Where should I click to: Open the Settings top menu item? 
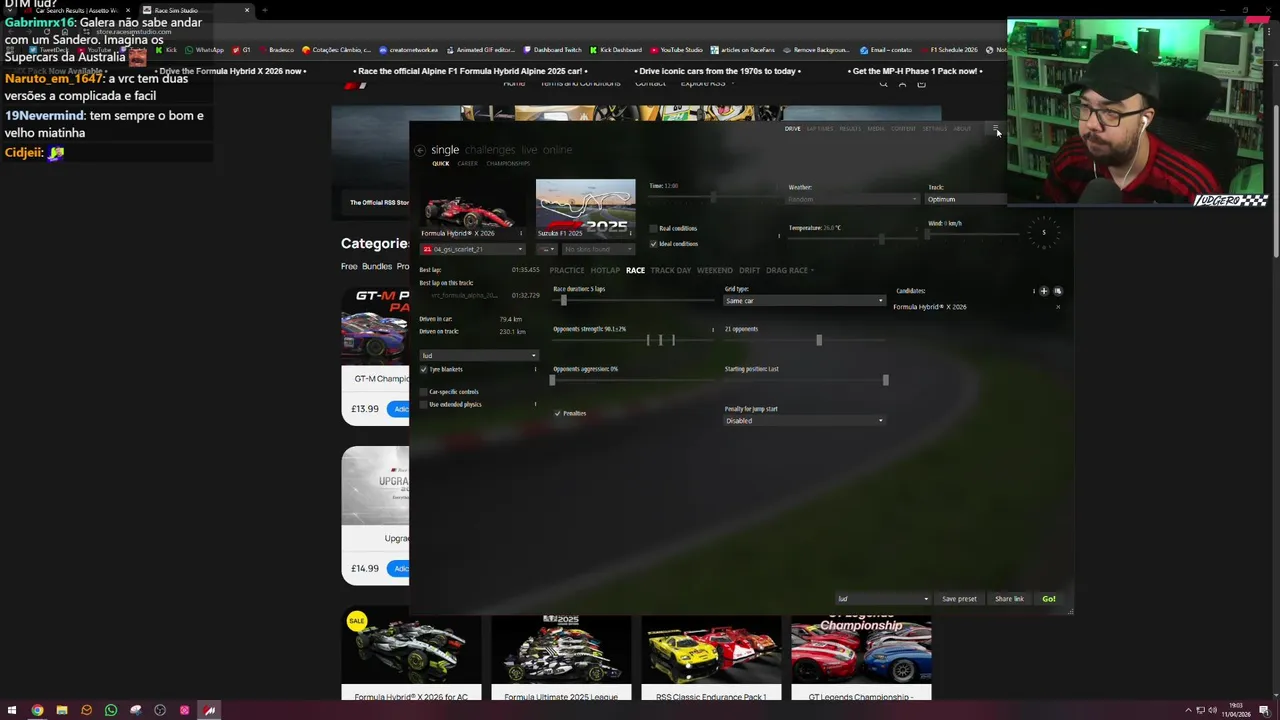(x=935, y=128)
